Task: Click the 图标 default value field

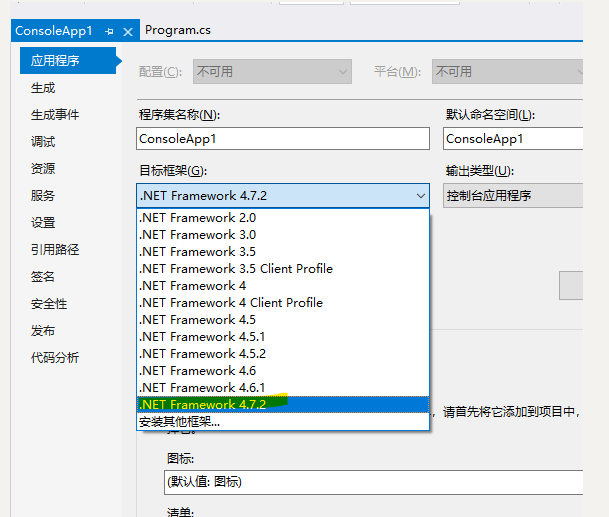Action: 373,482
